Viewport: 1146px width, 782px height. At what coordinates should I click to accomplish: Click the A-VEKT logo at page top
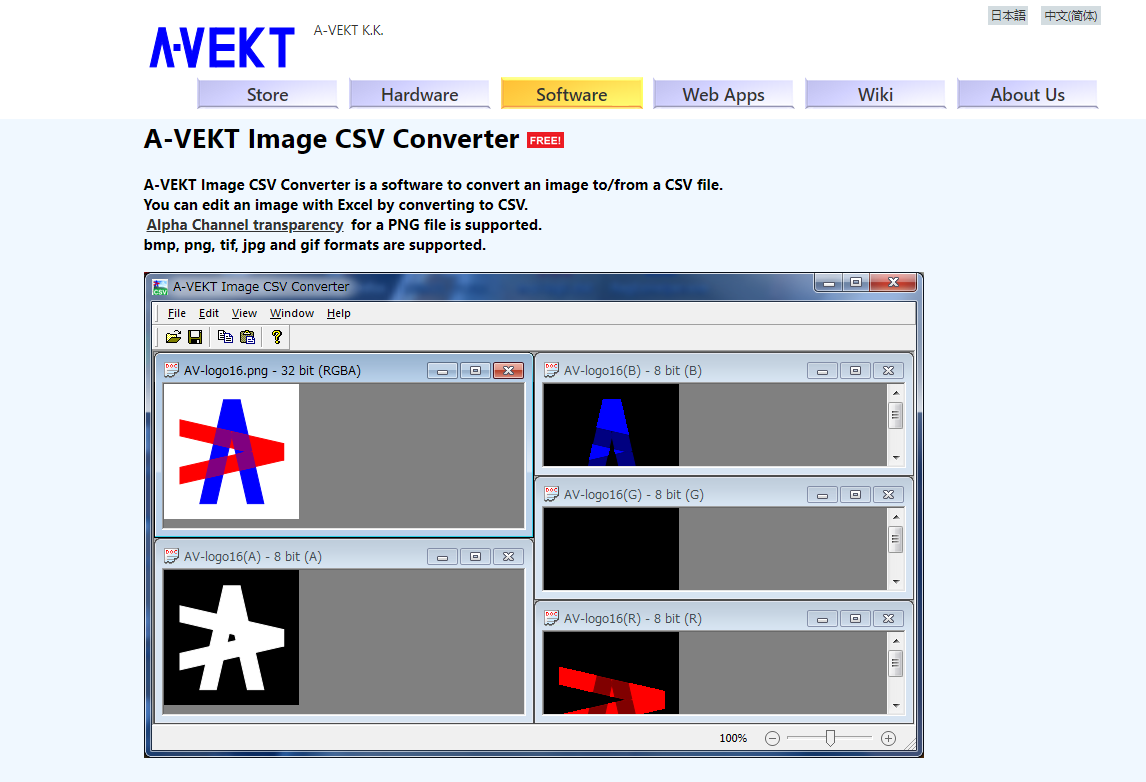pos(222,48)
